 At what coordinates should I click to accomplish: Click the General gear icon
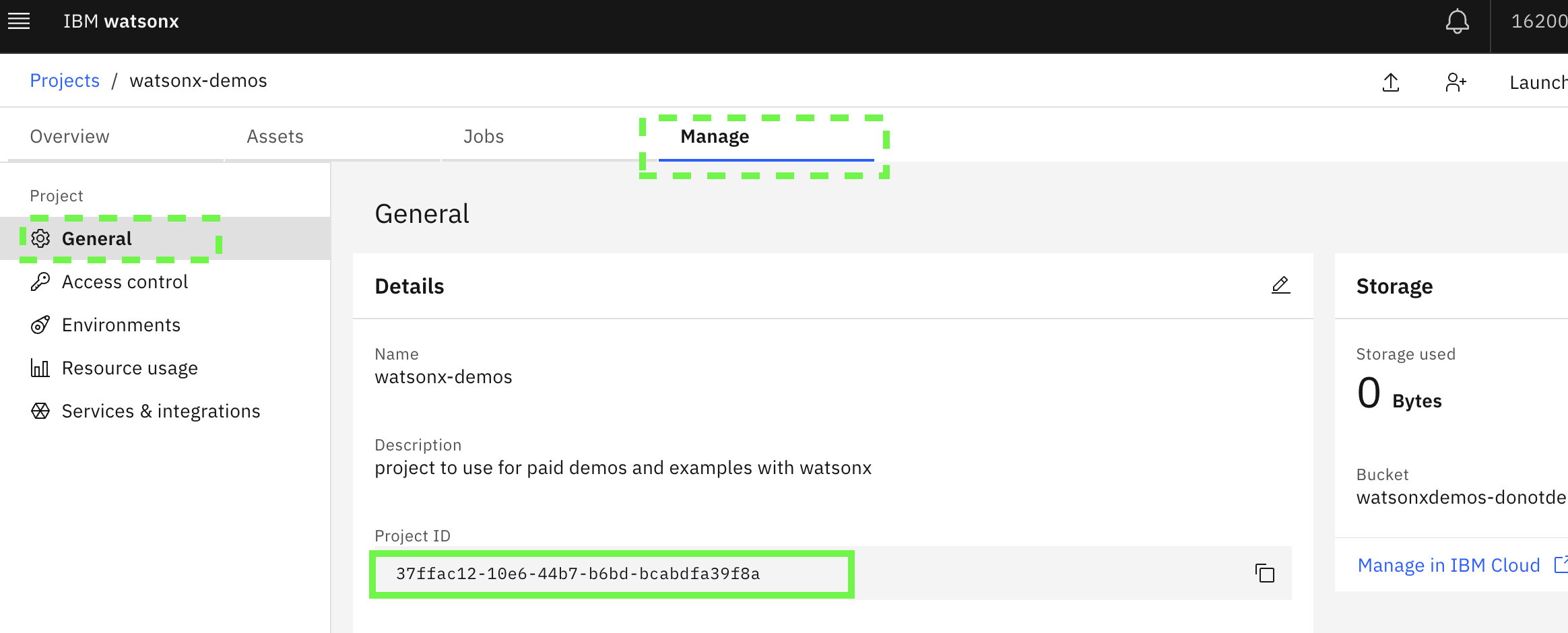click(40, 238)
